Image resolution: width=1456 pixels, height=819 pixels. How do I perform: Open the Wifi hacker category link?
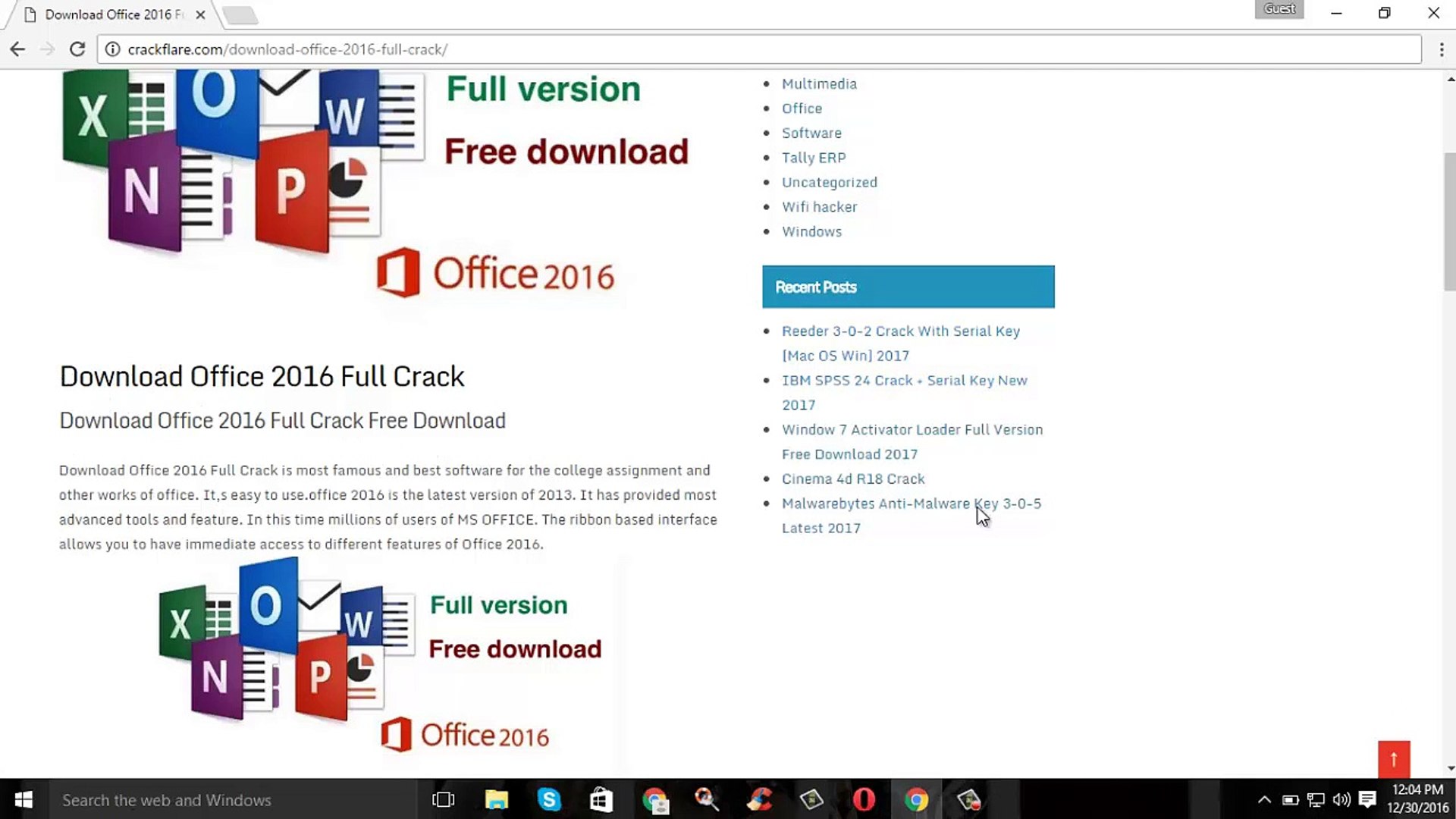[819, 207]
